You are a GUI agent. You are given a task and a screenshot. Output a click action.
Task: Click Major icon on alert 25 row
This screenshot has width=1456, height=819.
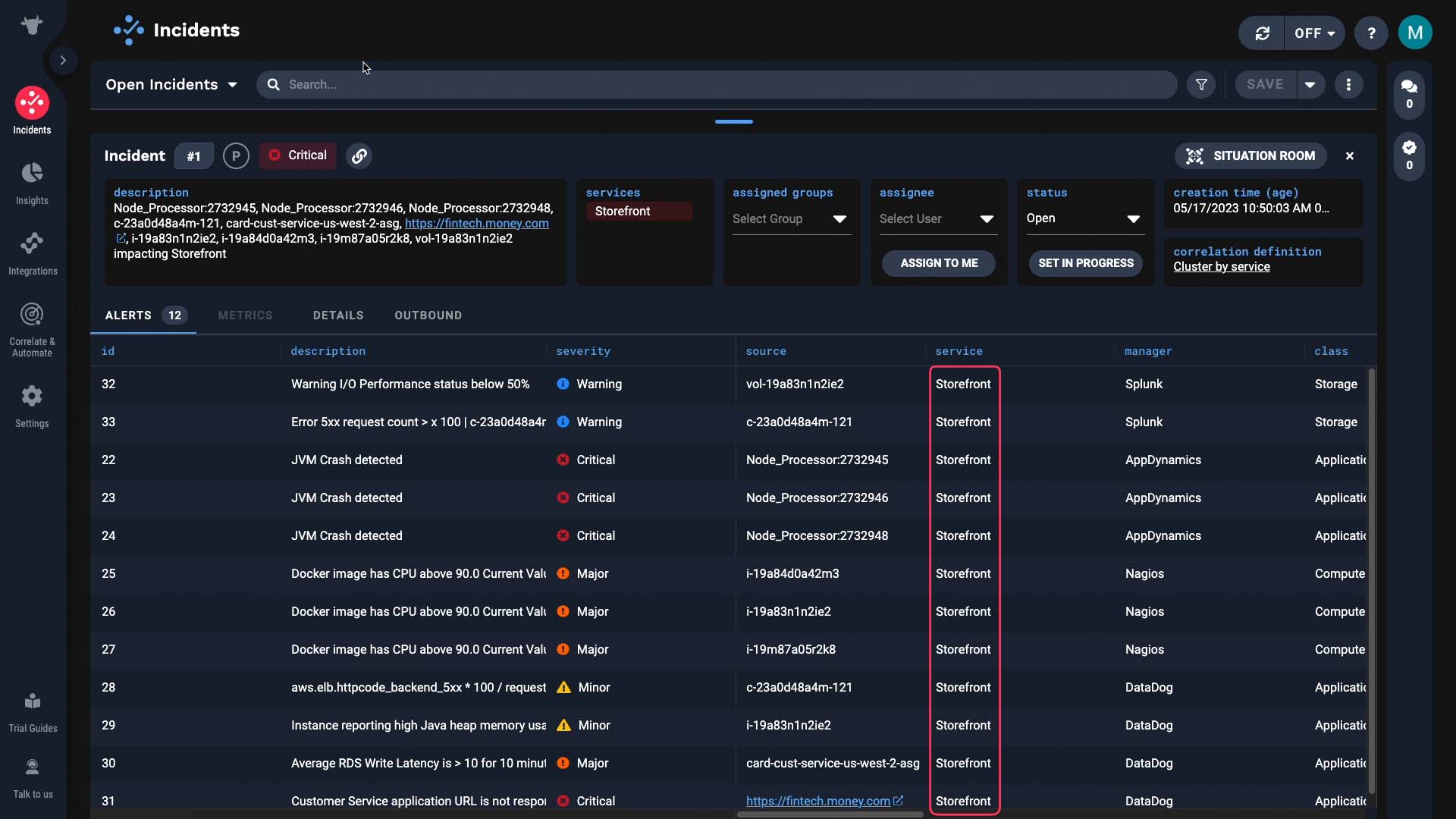(563, 573)
